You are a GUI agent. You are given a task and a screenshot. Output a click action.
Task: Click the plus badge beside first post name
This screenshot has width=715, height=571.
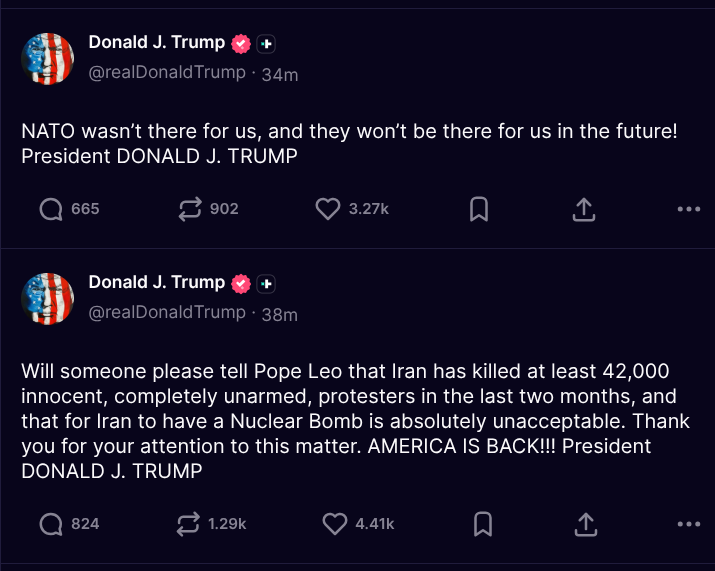266,43
